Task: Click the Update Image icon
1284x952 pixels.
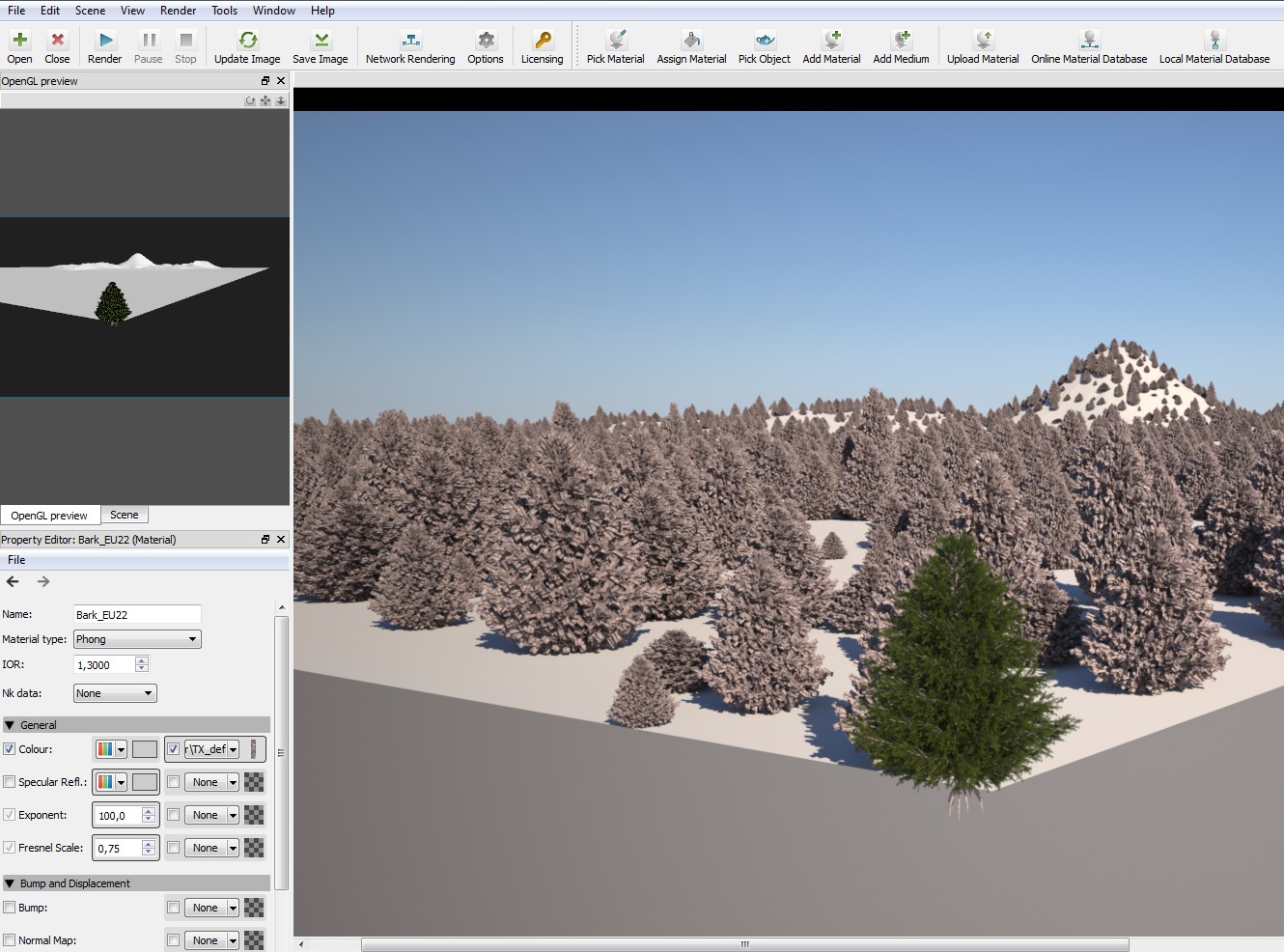Action: (x=247, y=41)
